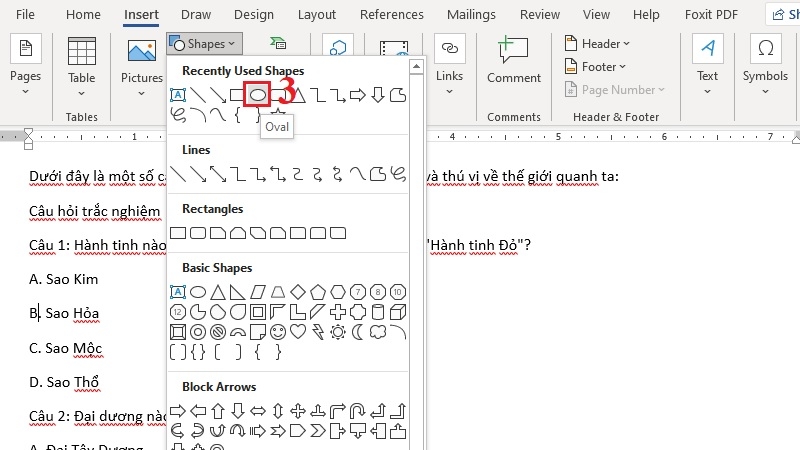The image size is (800, 450).
Task: Select the Right Arrow in Block Arrows
Action: pos(178,411)
